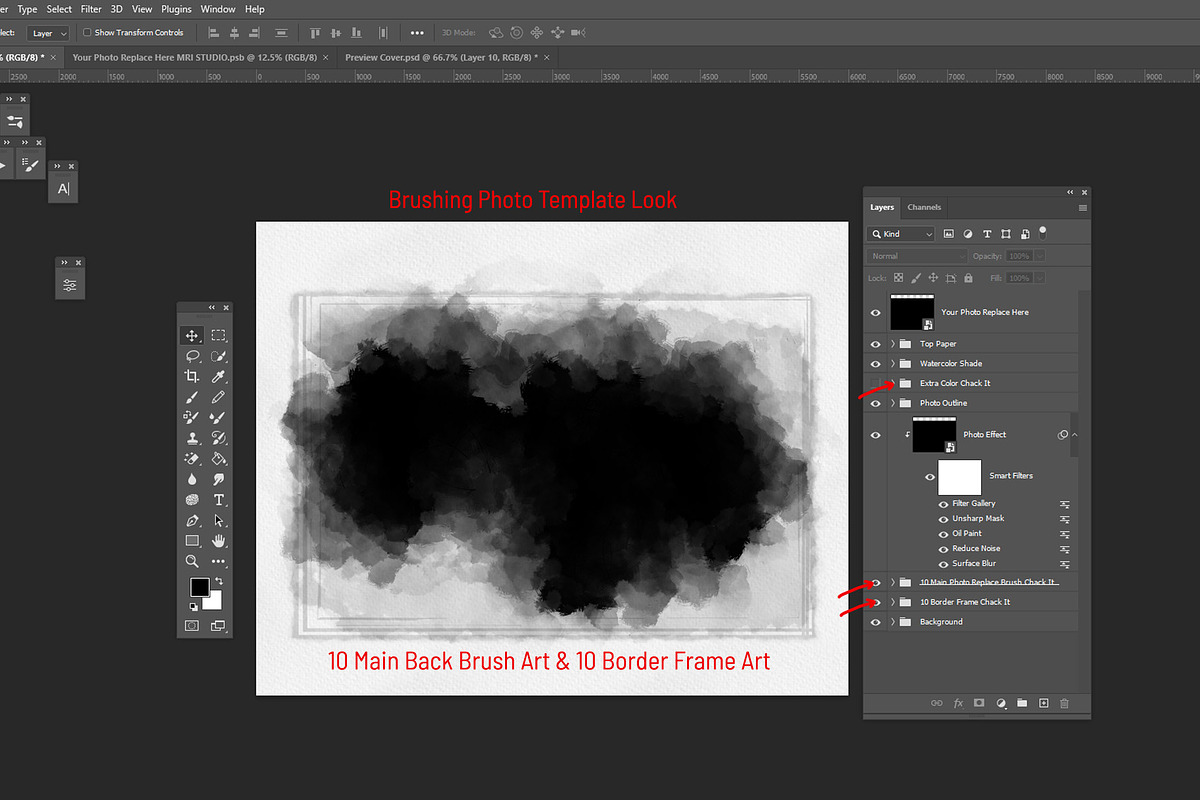Select the Paint Bucket tool

point(218,459)
